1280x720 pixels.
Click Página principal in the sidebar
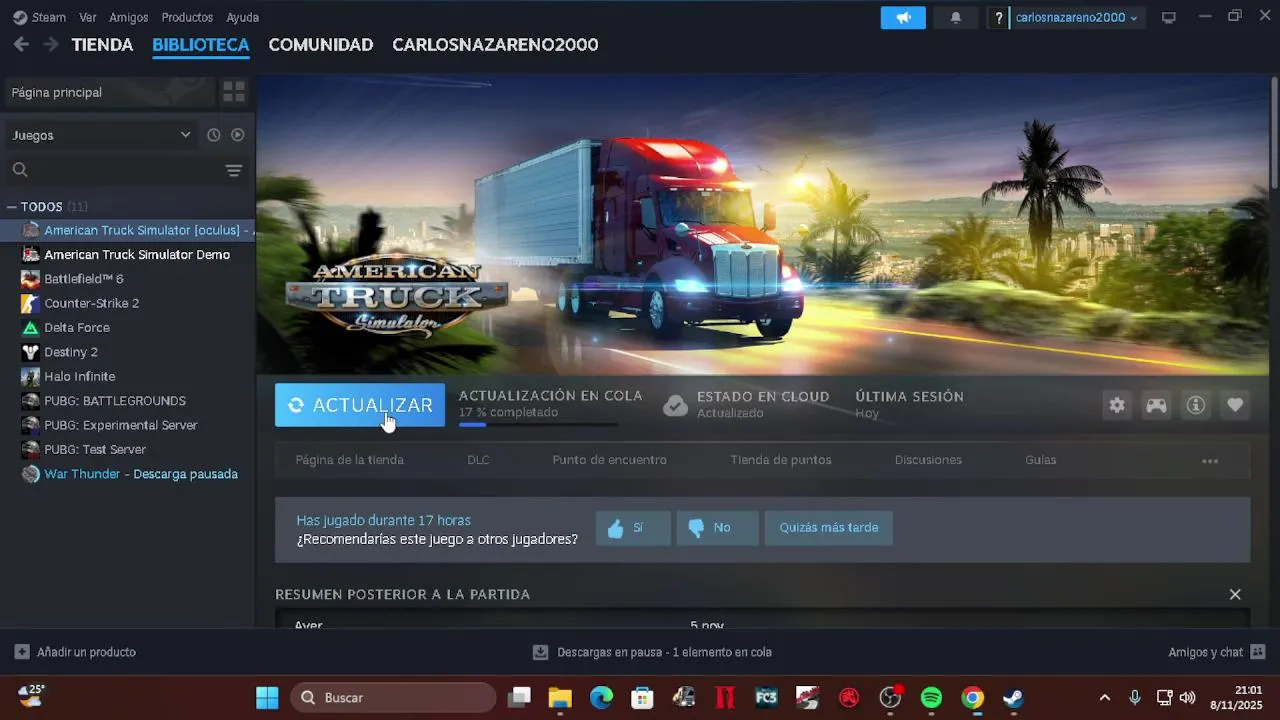pos(109,92)
